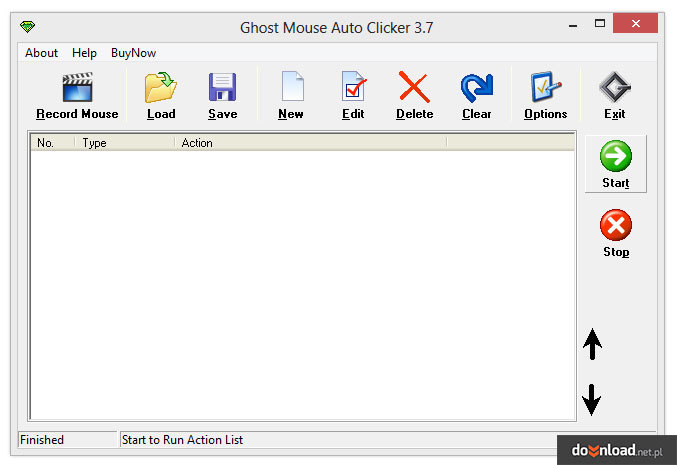Click the green gem app icon
Screen dimensions: 677x465
coord(27,27)
